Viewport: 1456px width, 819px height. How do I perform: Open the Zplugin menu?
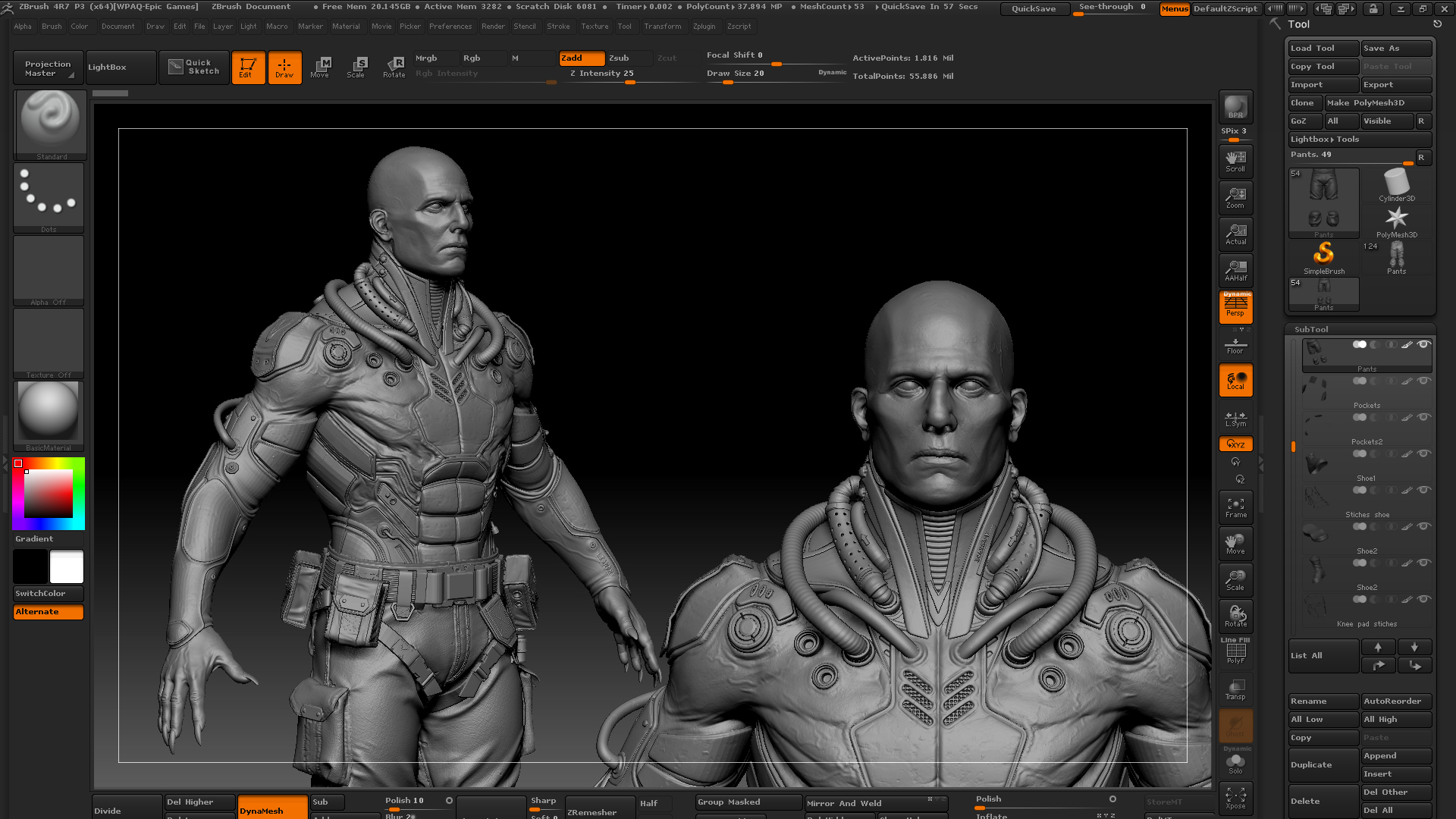704,27
